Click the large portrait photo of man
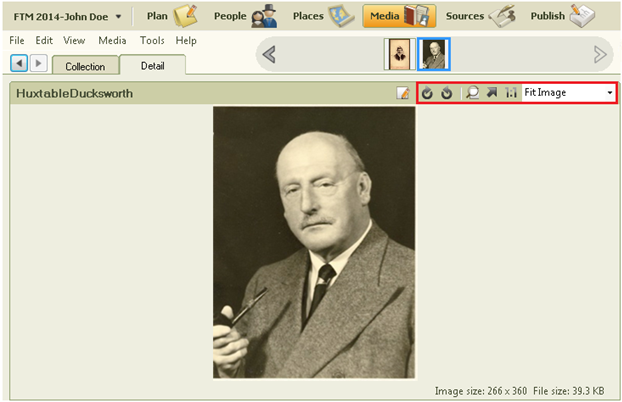Viewport: 622px width, 402px height. pyautogui.click(x=314, y=242)
